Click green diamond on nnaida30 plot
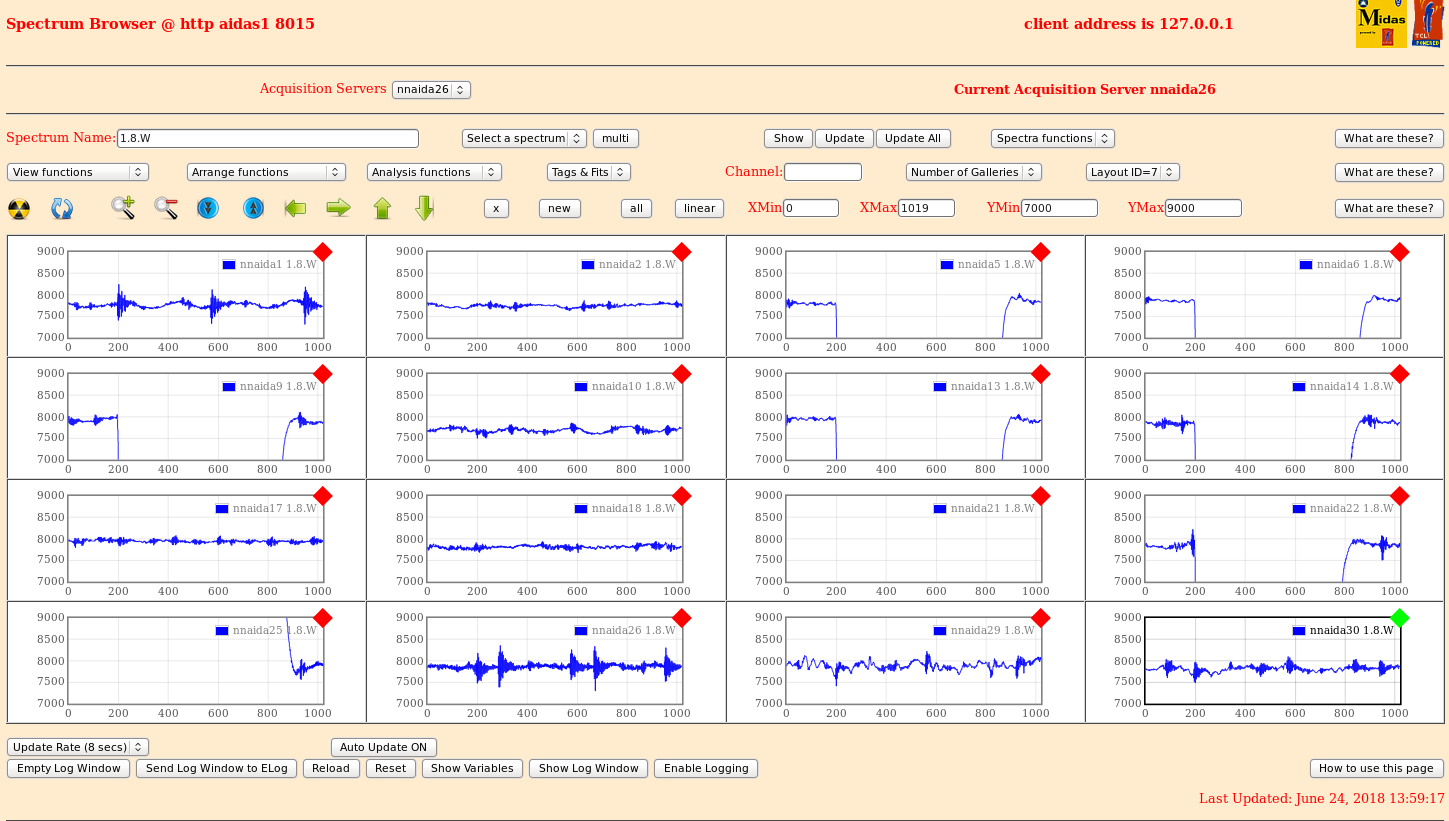The image size is (1449, 821). point(1399,618)
